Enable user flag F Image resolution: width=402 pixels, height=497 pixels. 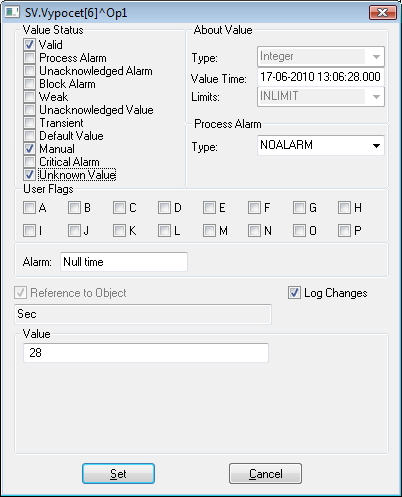[x=254, y=207]
